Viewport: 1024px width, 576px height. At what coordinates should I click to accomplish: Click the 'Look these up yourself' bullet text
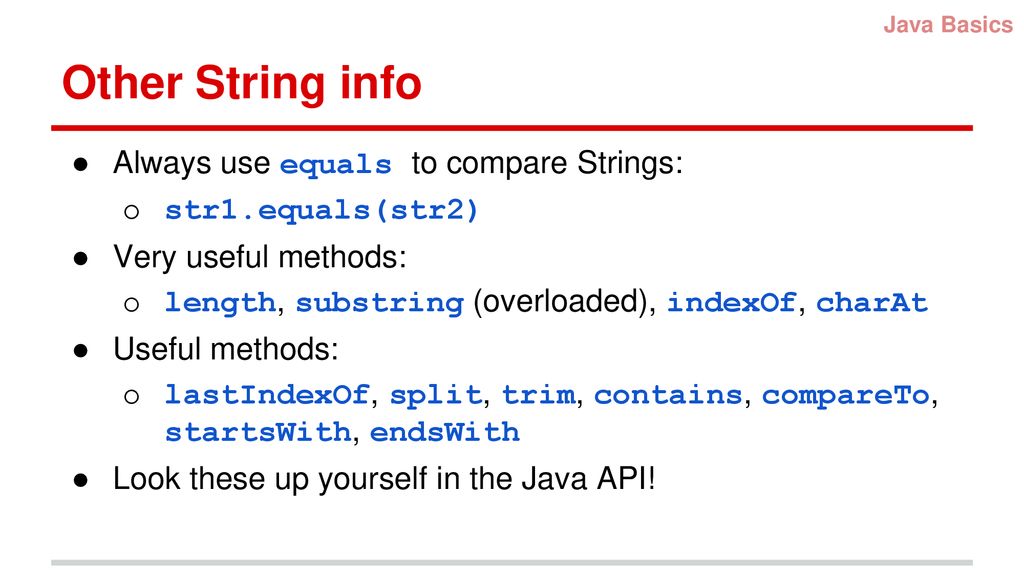pyautogui.click(x=384, y=479)
